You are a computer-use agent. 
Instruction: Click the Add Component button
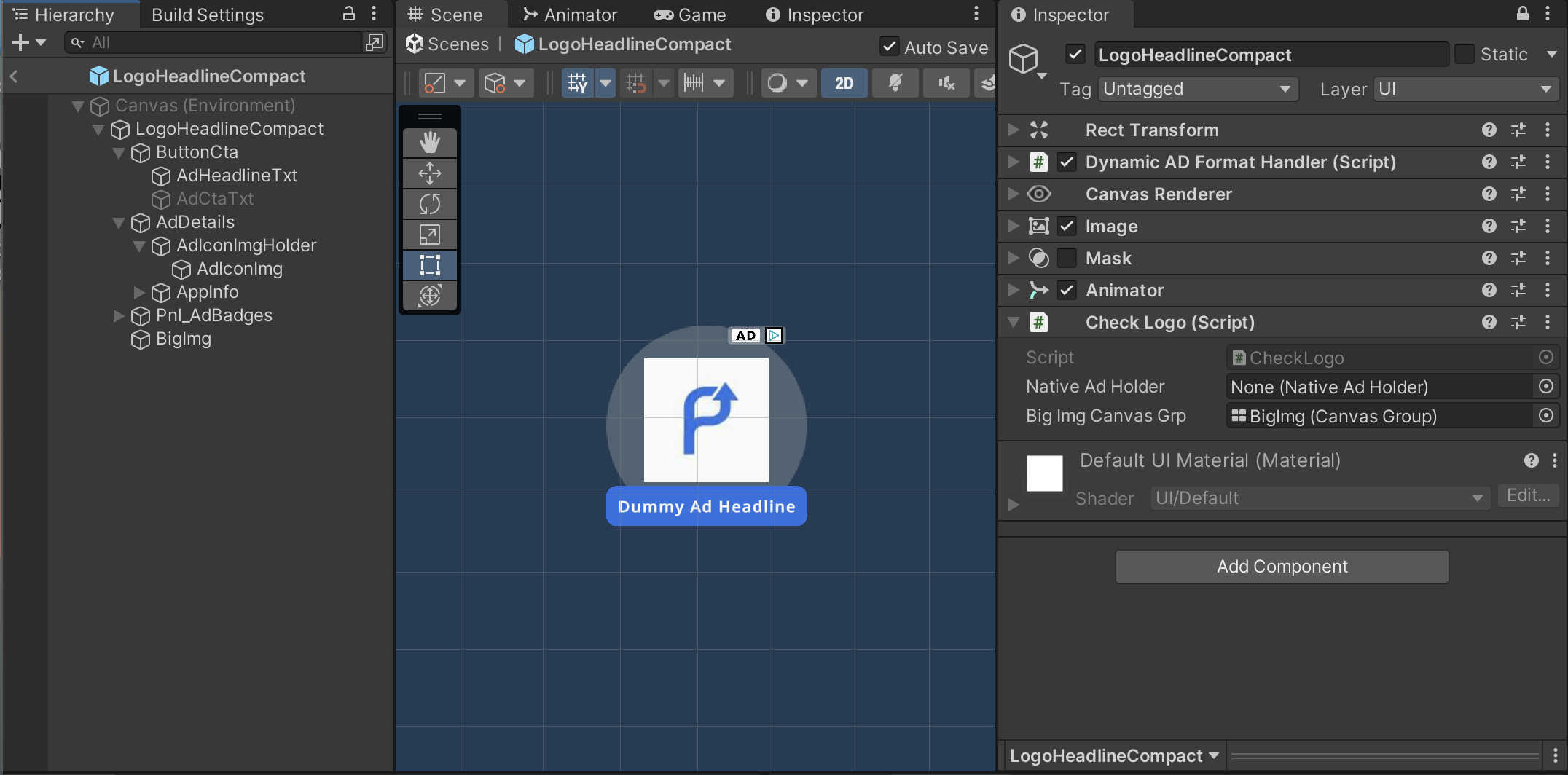coord(1282,567)
